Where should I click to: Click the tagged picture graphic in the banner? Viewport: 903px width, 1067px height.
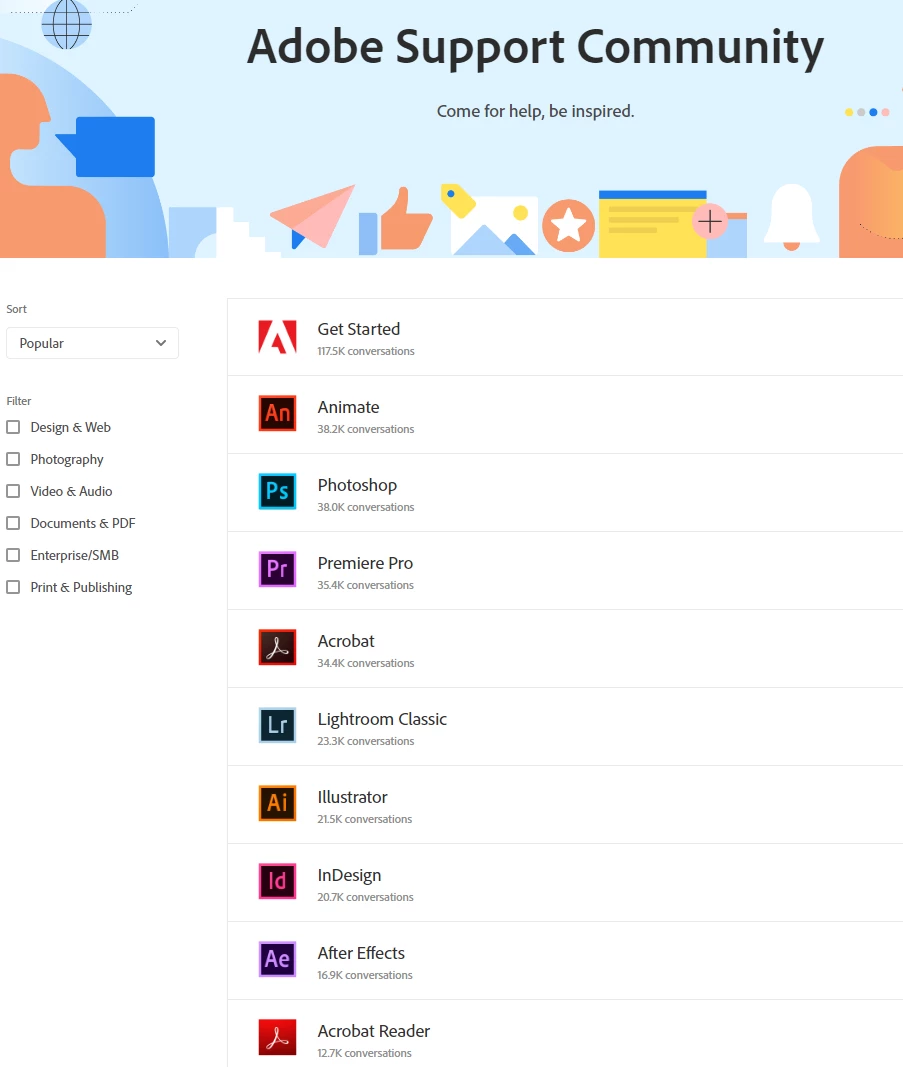(x=489, y=220)
